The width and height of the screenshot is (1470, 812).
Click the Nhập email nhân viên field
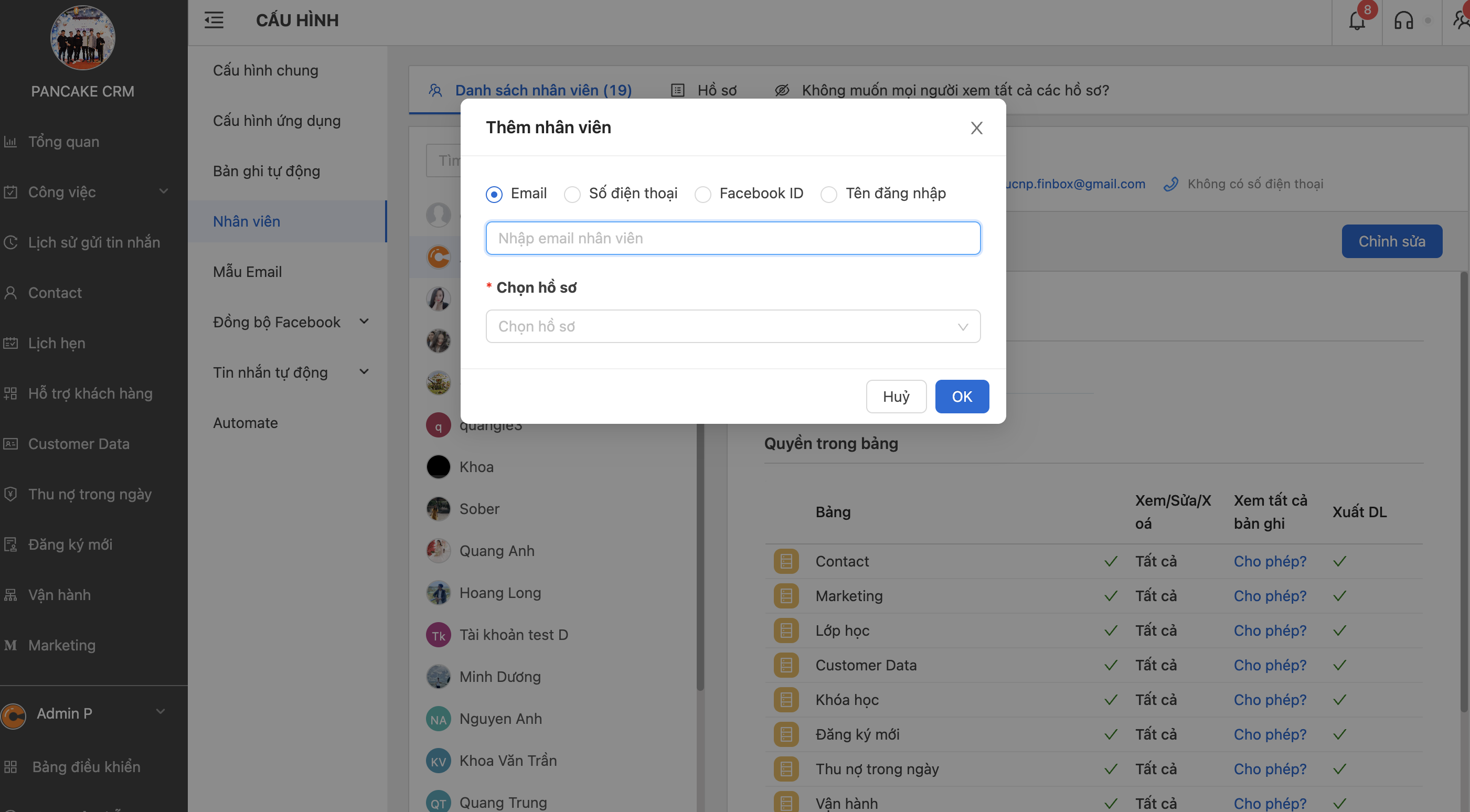click(733, 238)
